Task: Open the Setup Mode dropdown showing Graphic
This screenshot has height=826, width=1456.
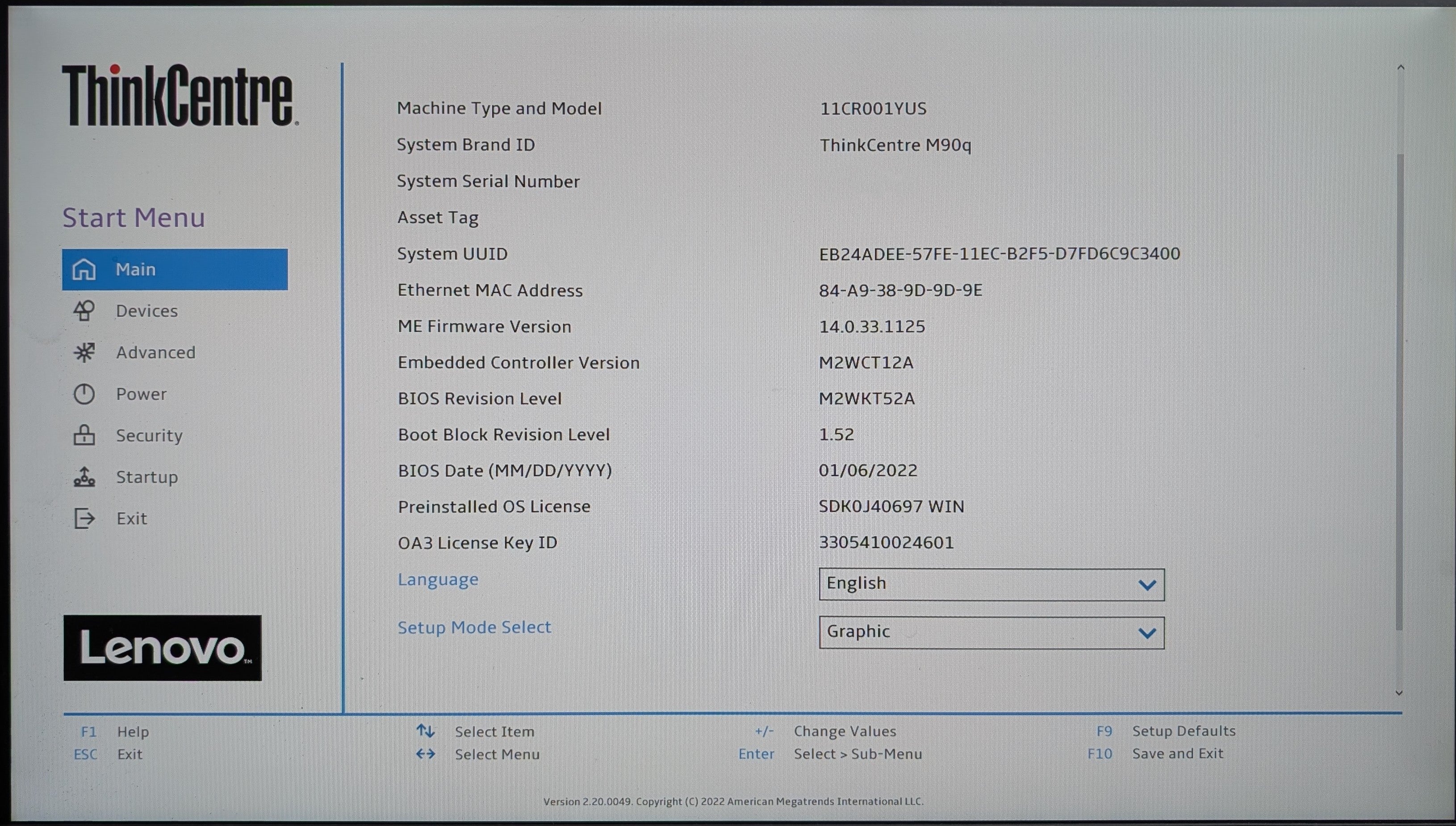Action: [992, 633]
